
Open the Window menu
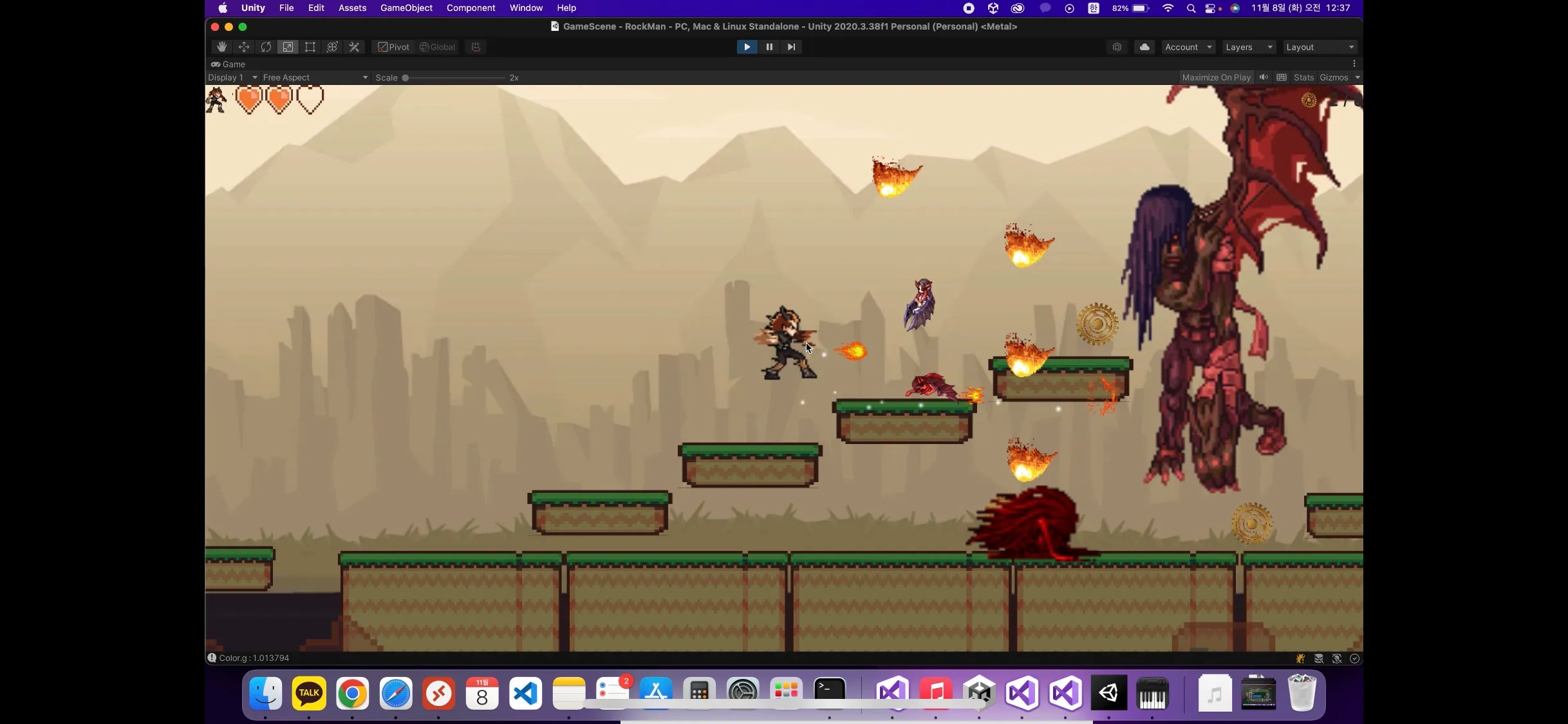pos(526,8)
